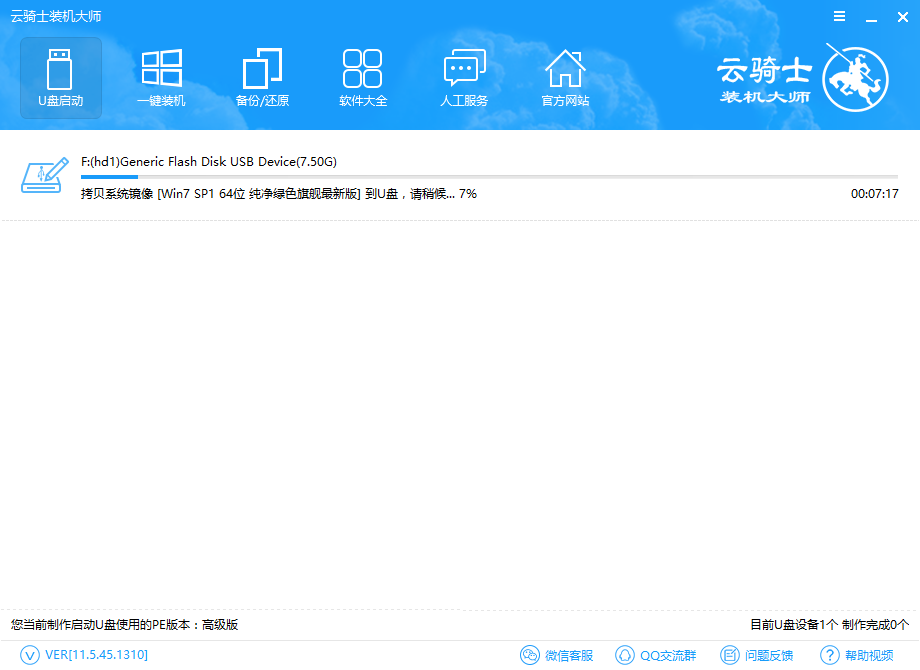This screenshot has width=920, height=670.
Task: Open the 备份/还原 backup and restore tool
Action: tap(261, 77)
